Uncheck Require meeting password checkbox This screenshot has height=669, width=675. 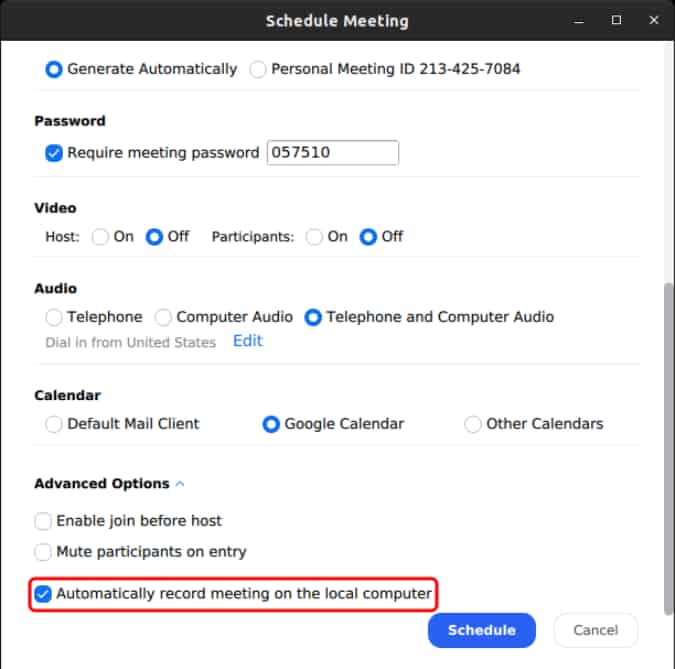tap(54, 153)
